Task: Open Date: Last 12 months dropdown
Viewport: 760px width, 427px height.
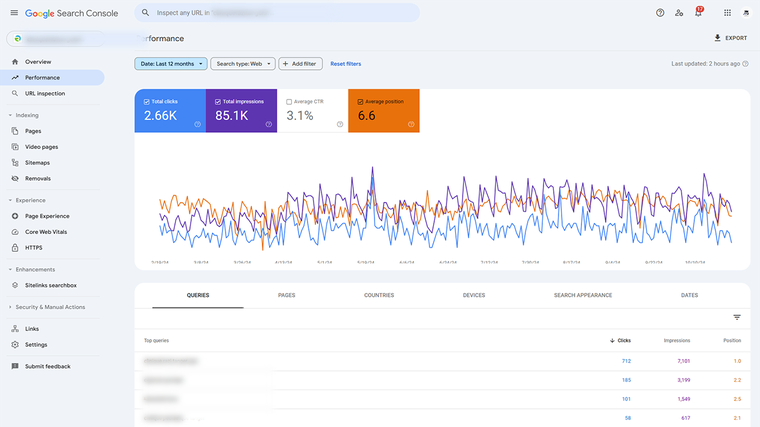Action: pos(171,63)
